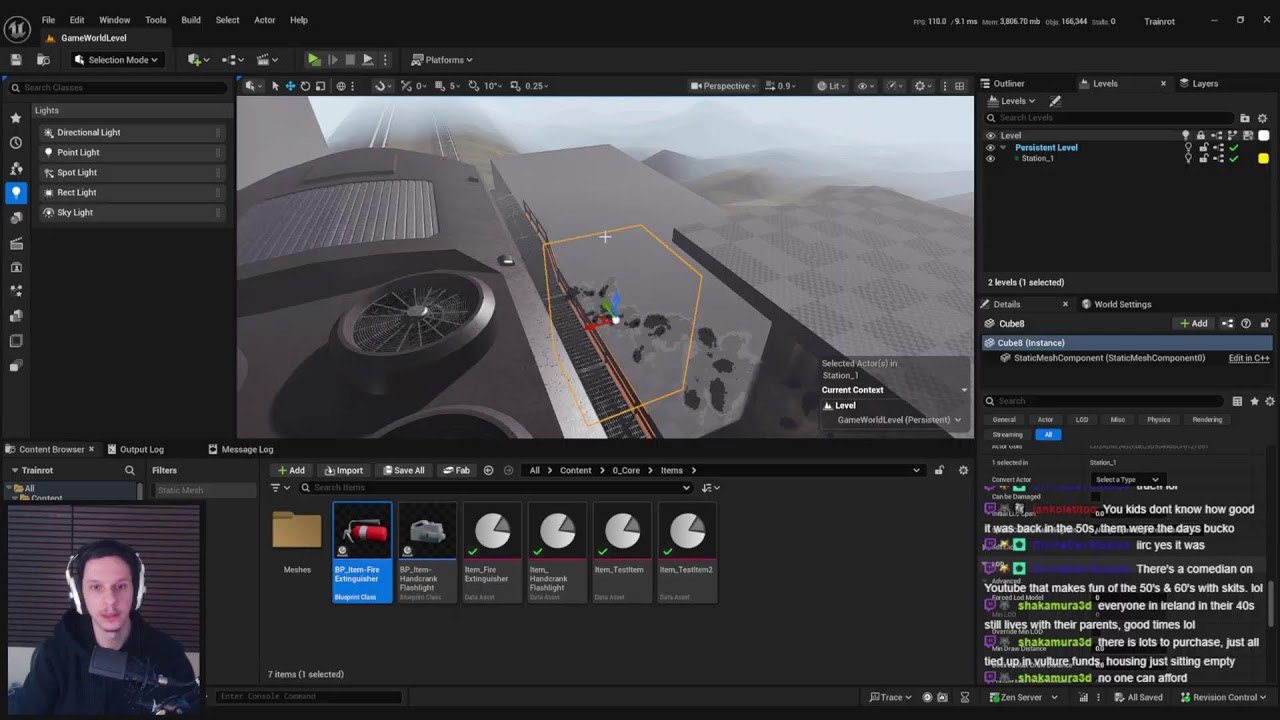Expand the Platforms dropdown
The height and width of the screenshot is (720, 1280).
pos(443,60)
